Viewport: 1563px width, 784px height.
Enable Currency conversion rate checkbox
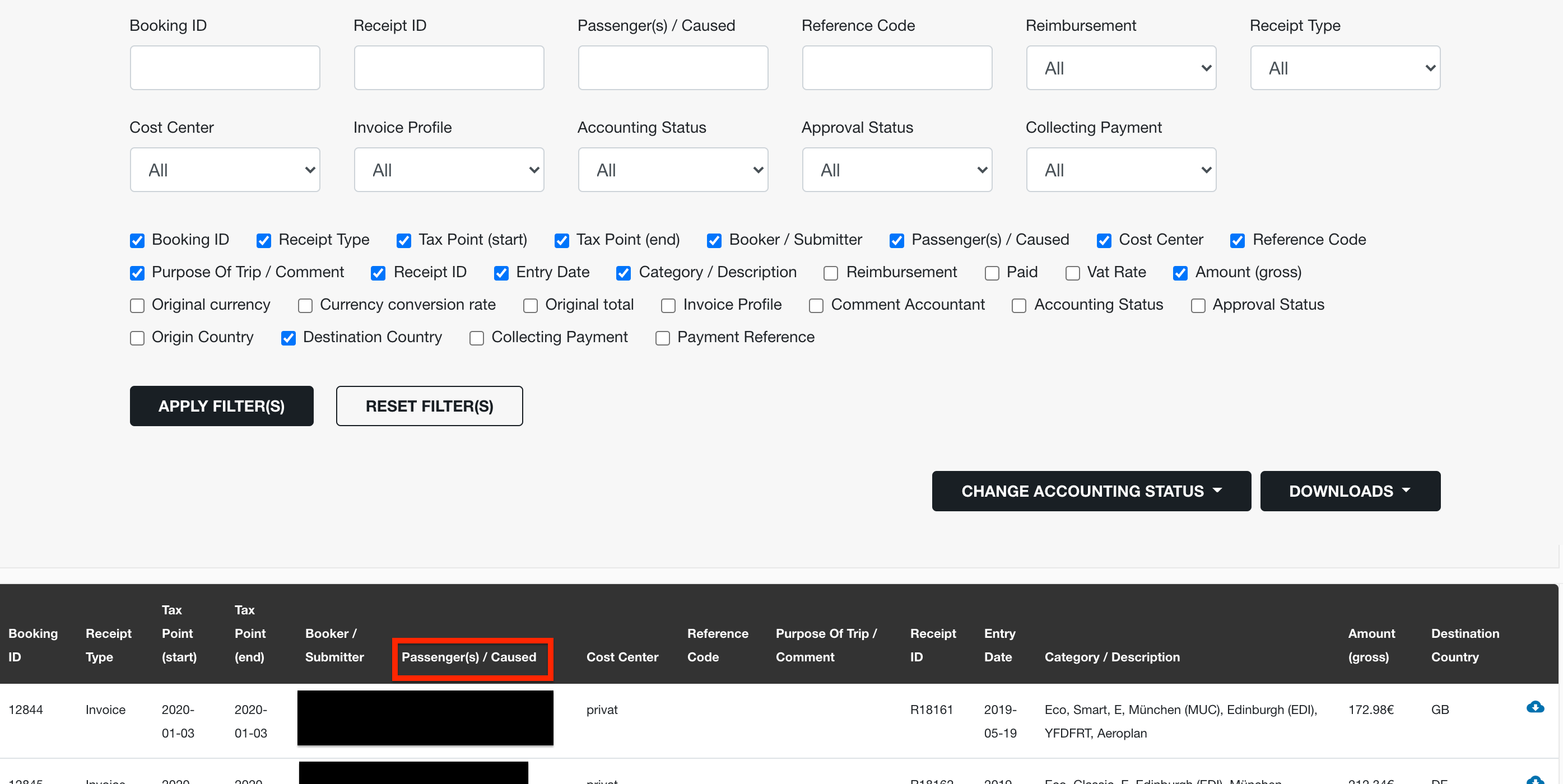(305, 306)
